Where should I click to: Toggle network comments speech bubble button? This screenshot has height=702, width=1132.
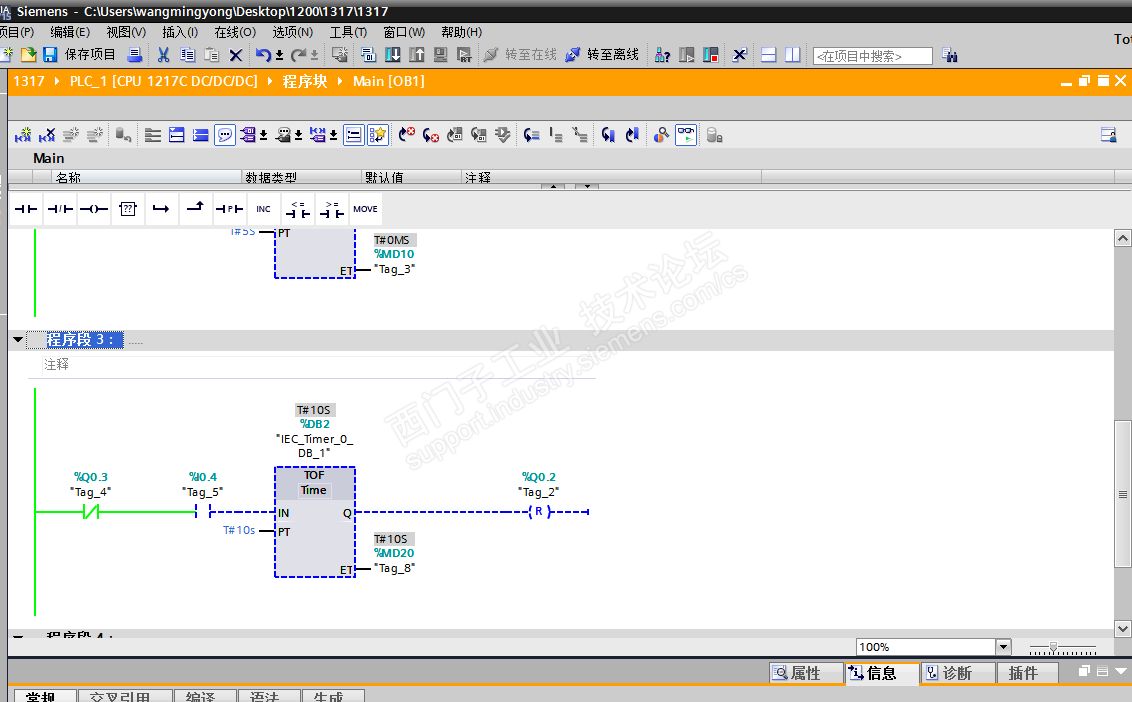click(225, 135)
